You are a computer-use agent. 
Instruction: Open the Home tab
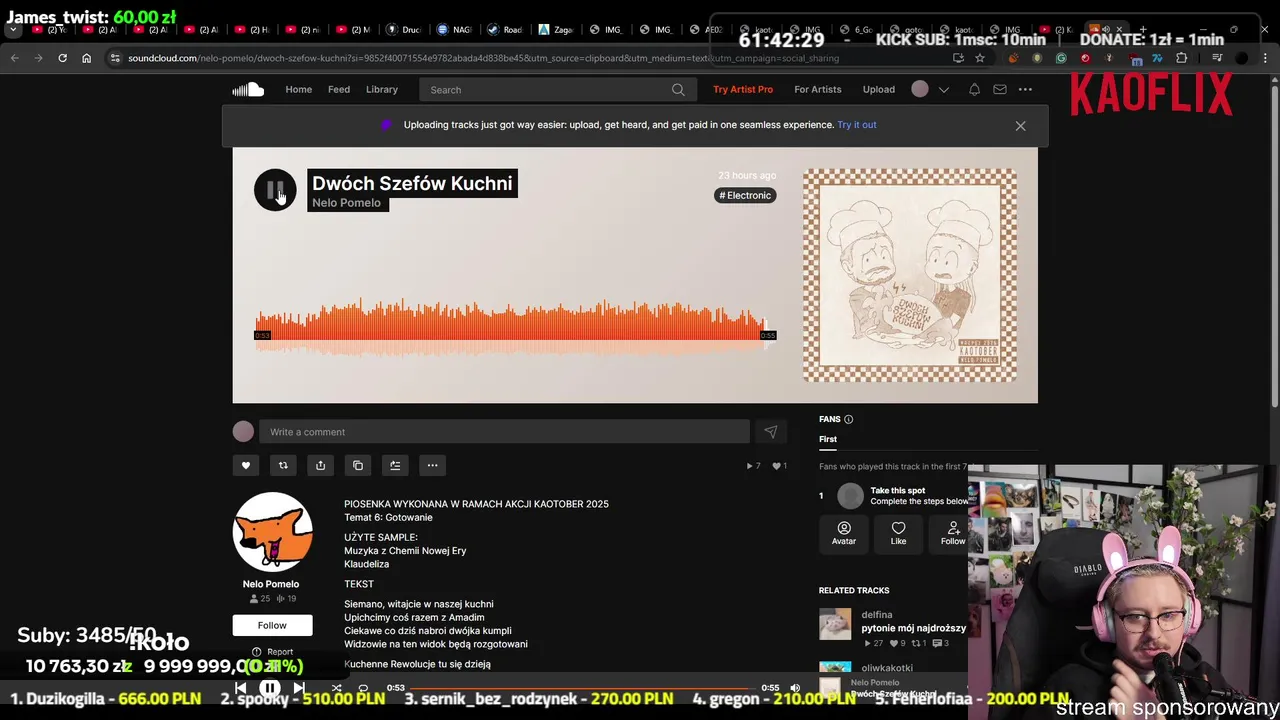[x=298, y=90]
